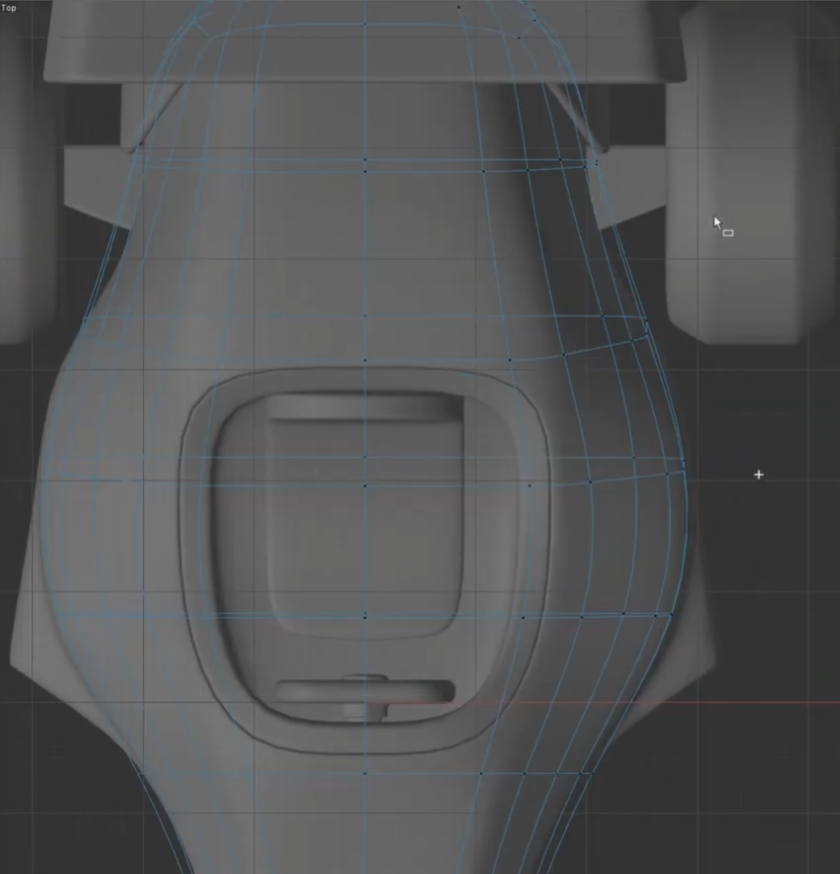The image size is (840, 874).
Task: Select the centerline vertex at the seat bottom
Action: click(365, 617)
